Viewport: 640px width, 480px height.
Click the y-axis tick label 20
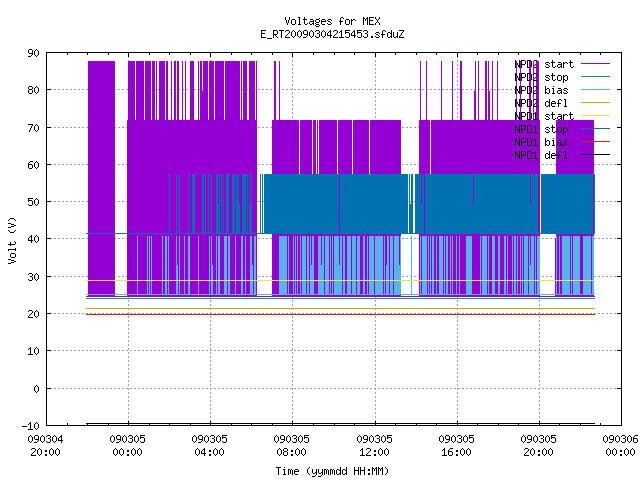pos(34,314)
